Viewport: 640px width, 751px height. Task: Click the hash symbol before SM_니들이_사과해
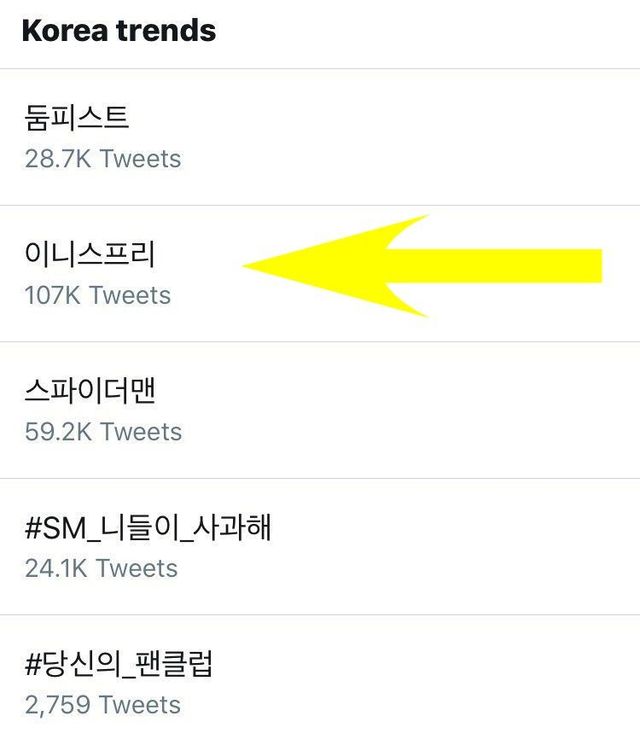pyautogui.click(x=34, y=527)
